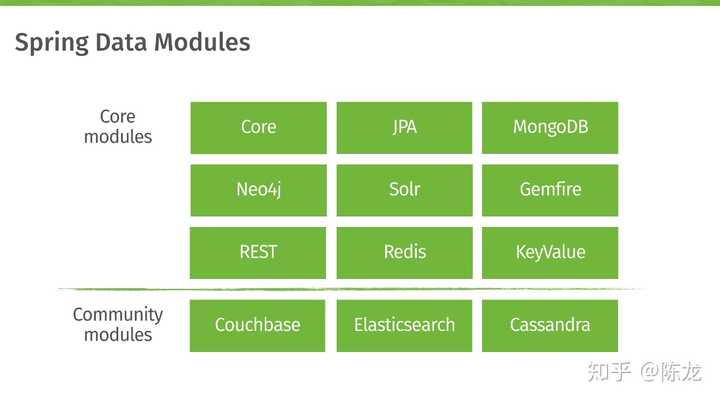Pick the Redis module box
Screen dimensions: 720x402
pyautogui.click(x=404, y=252)
